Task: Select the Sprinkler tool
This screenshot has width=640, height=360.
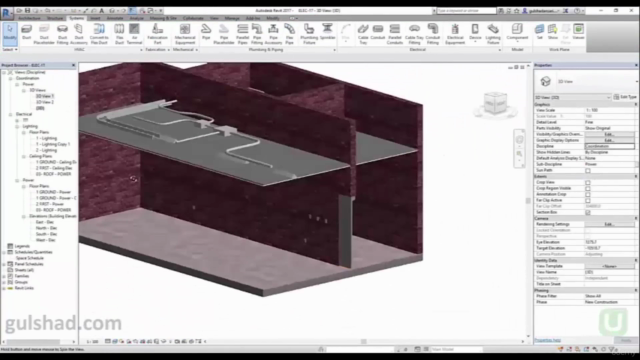Action: coord(327,33)
